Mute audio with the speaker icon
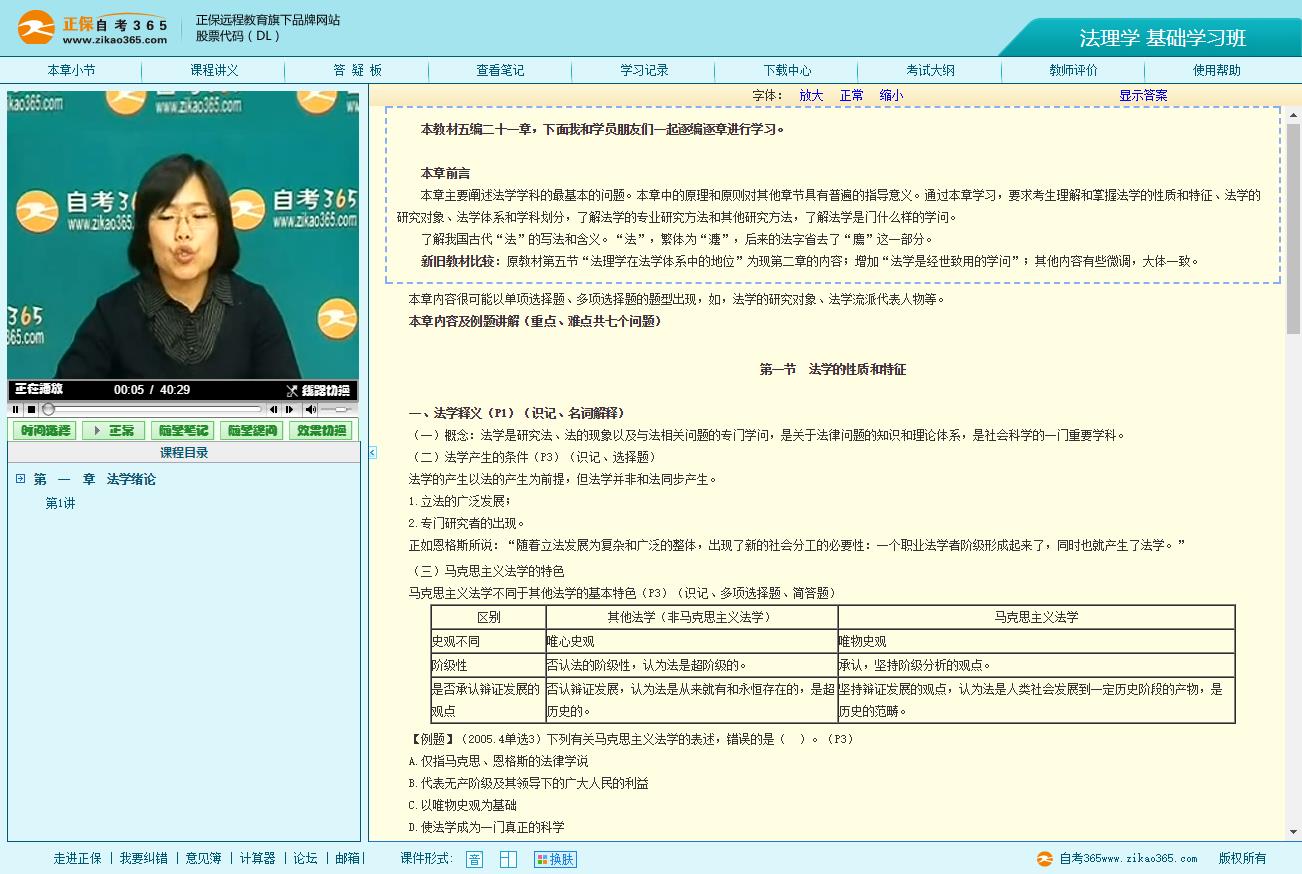The height and width of the screenshot is (874, 1302). 311,409
